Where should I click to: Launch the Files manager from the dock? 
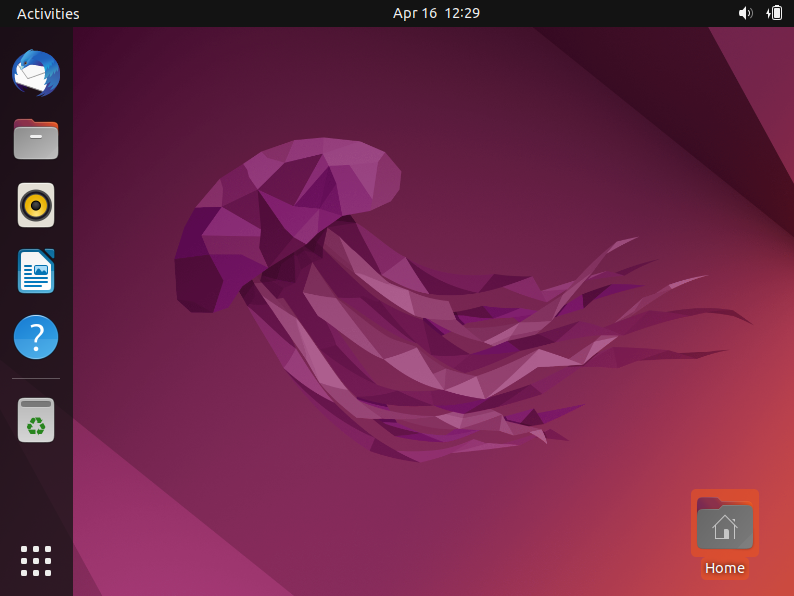[x=36, y=139]
